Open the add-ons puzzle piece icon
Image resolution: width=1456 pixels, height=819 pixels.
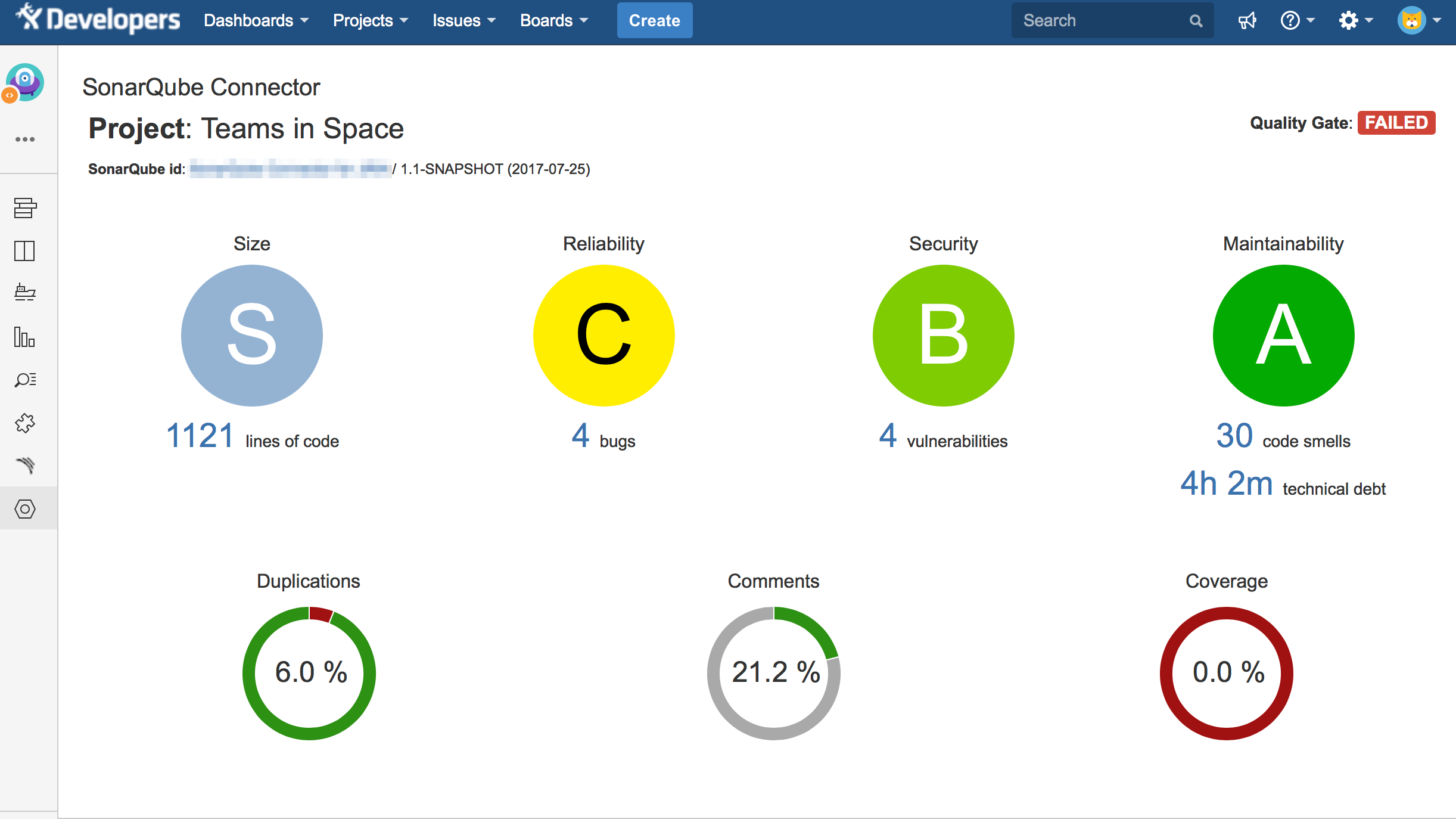tap(25, 423)
